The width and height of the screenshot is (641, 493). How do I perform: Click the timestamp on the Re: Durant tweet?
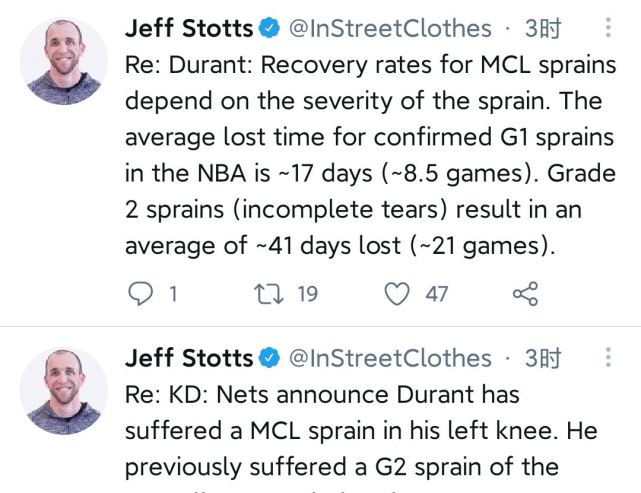tap(543, 29)
